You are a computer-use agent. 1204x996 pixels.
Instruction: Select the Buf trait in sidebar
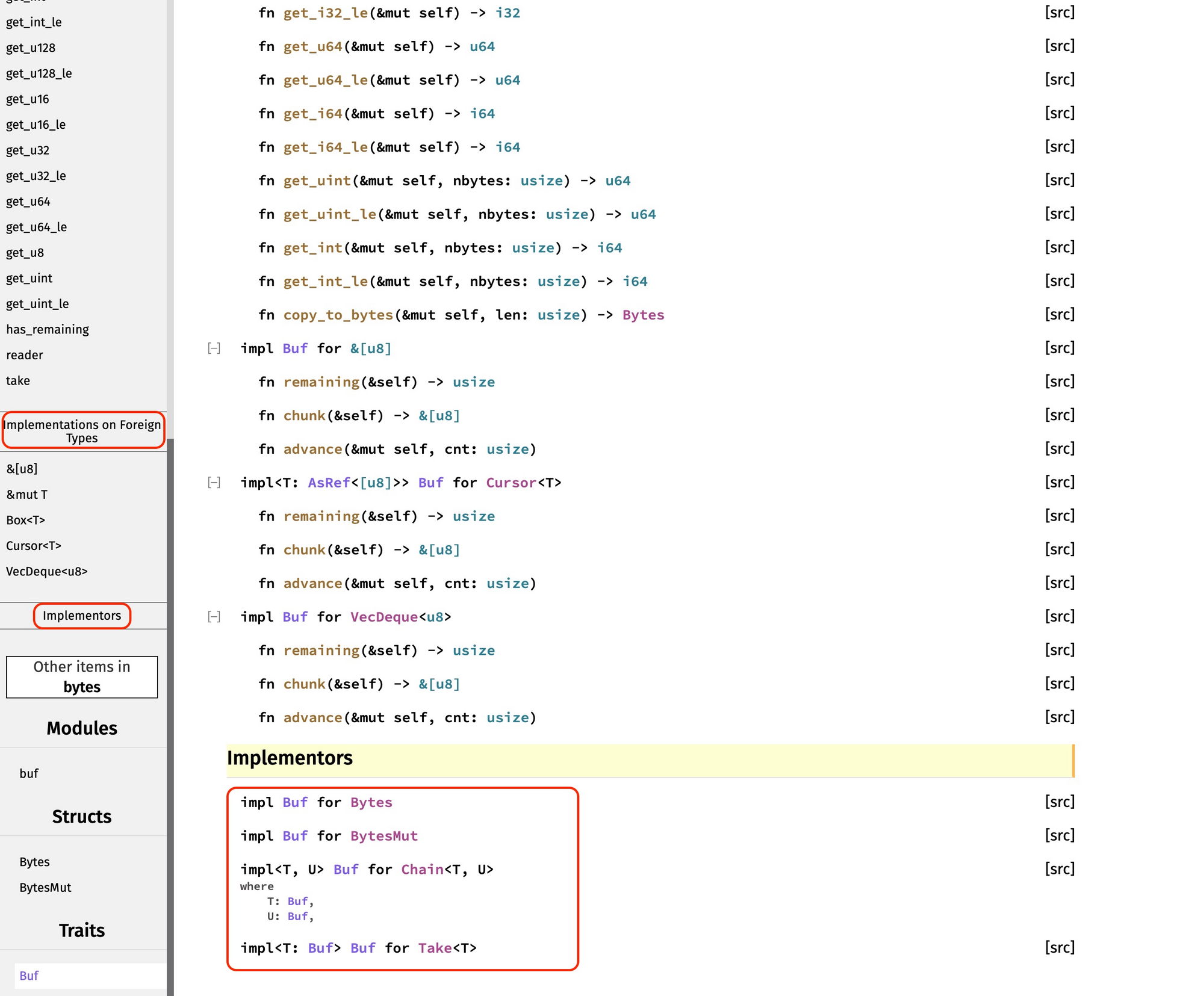click(x=29, y=976)
